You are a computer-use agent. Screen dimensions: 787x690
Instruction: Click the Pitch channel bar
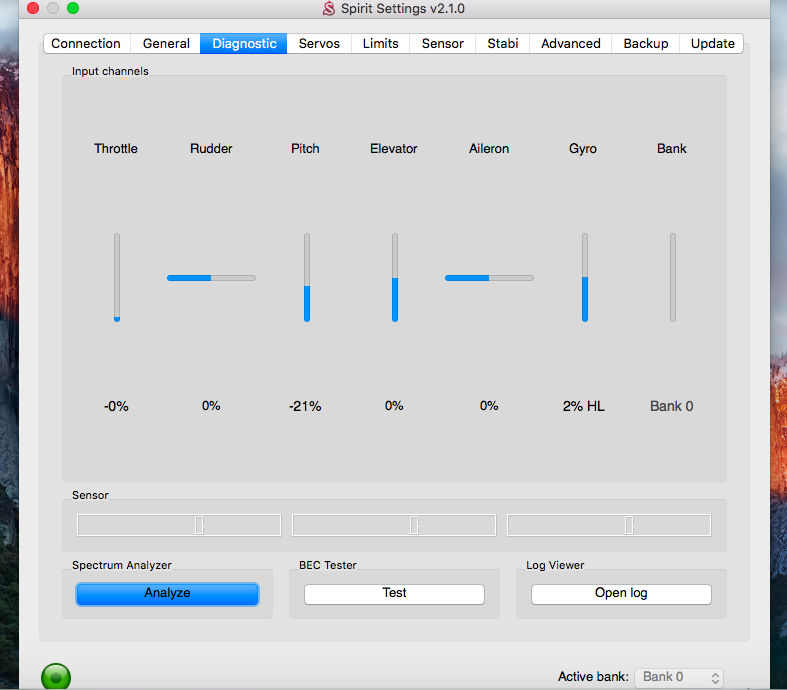pyautogui.click(x=307, y=278)
